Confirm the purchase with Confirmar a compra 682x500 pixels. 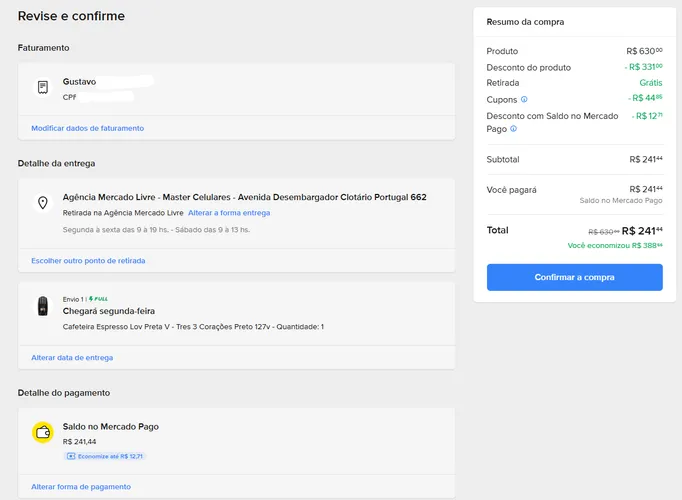coord(575,277)
